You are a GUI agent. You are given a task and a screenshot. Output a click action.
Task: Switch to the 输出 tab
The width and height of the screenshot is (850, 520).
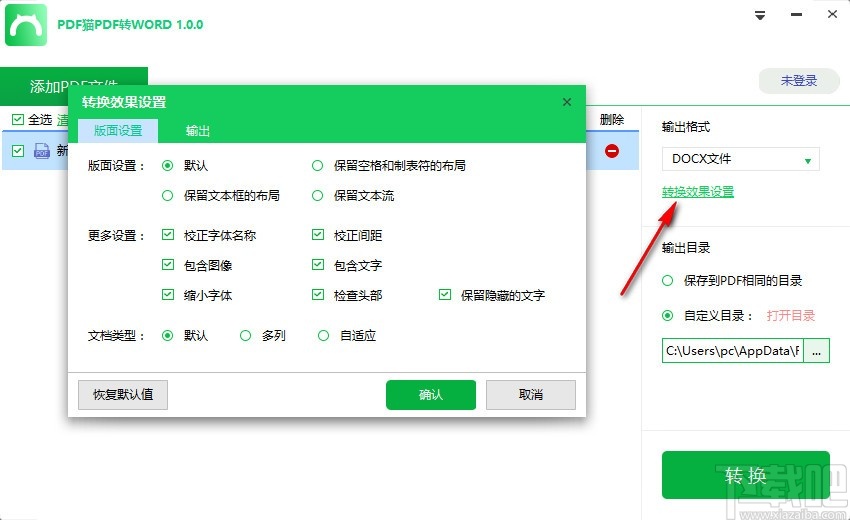[197, 131]
